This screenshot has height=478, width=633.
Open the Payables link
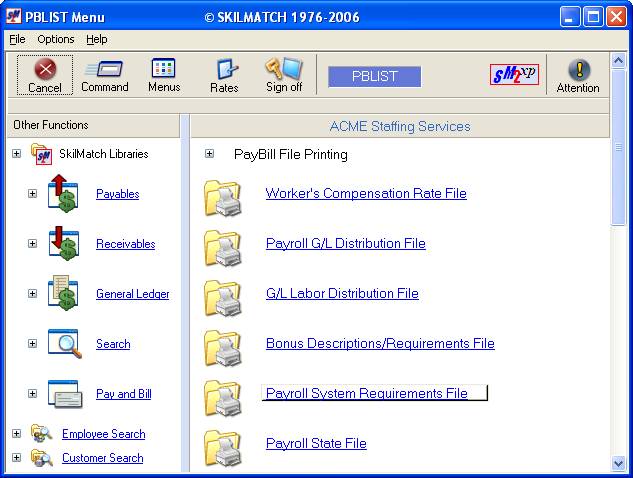coord(117,194)
